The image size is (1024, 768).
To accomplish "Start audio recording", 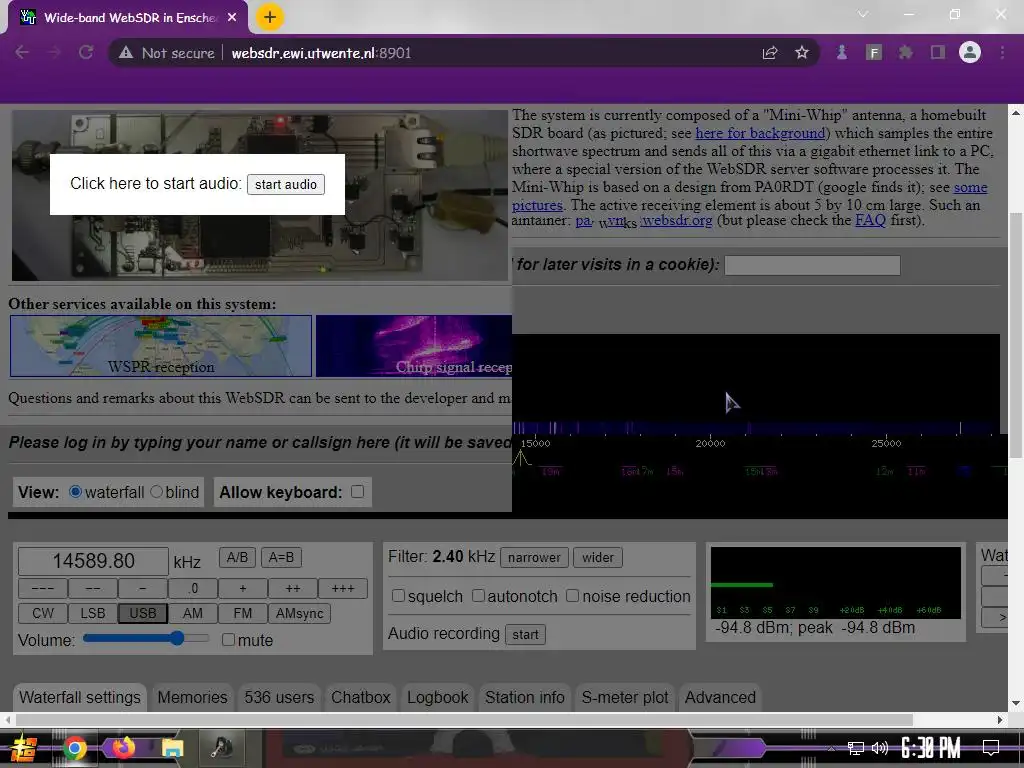I will click(525, 634).
